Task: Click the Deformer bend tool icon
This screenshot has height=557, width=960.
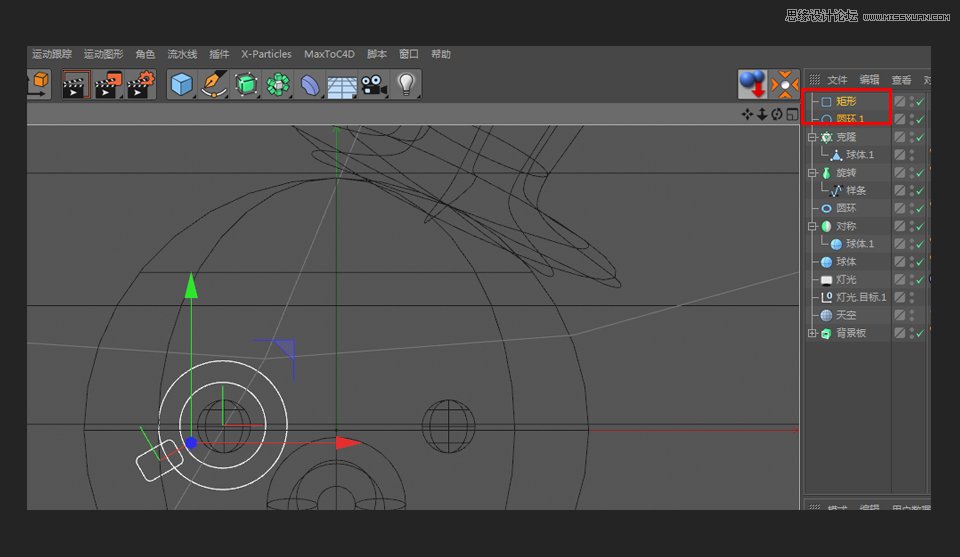Action: [x=310, y=85]
